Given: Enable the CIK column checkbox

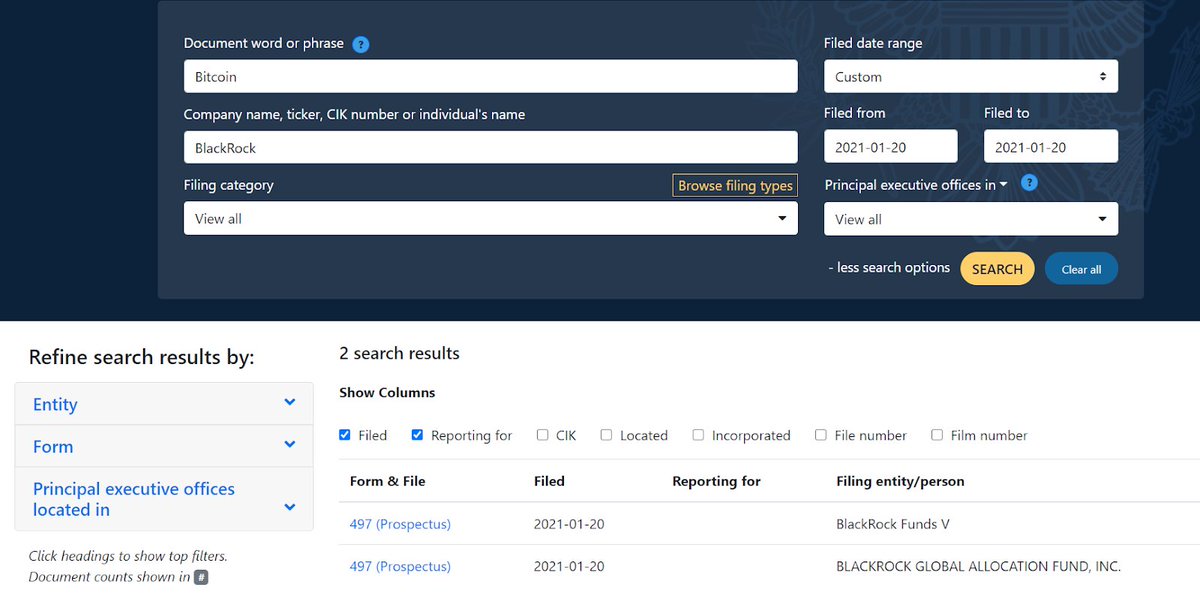Looking at the screenshot, I should (542, 435).
